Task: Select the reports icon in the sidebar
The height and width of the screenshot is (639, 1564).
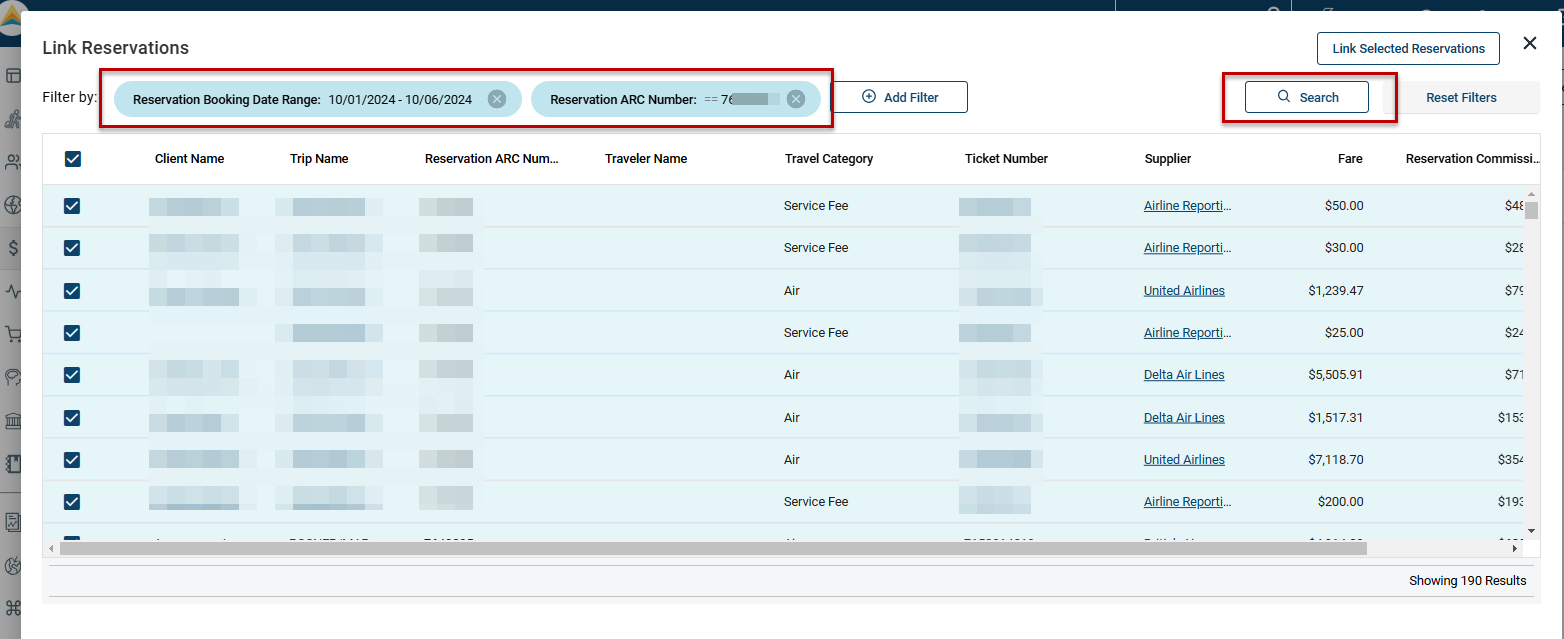Action: (x=13, y=521)
